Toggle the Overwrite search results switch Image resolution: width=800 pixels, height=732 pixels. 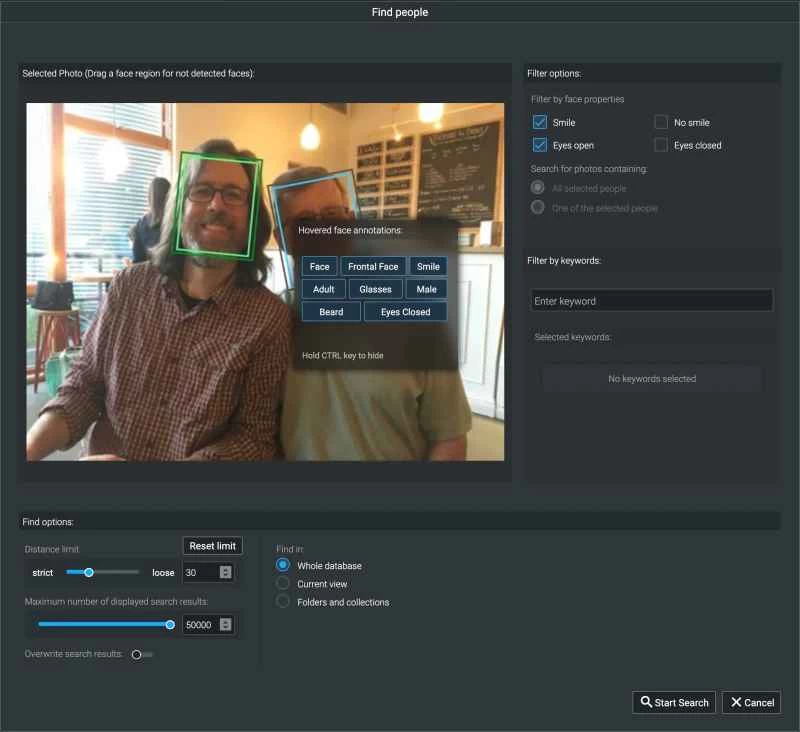(142, 654)
